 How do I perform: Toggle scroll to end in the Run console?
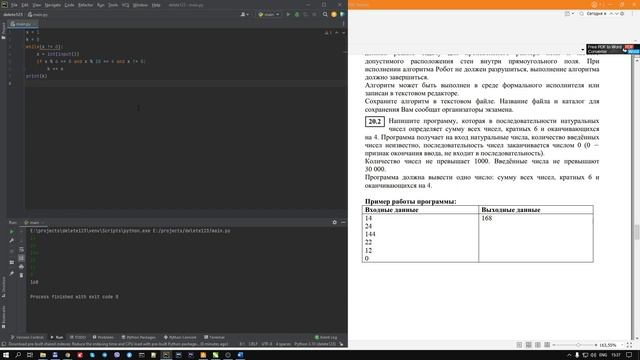22,258
